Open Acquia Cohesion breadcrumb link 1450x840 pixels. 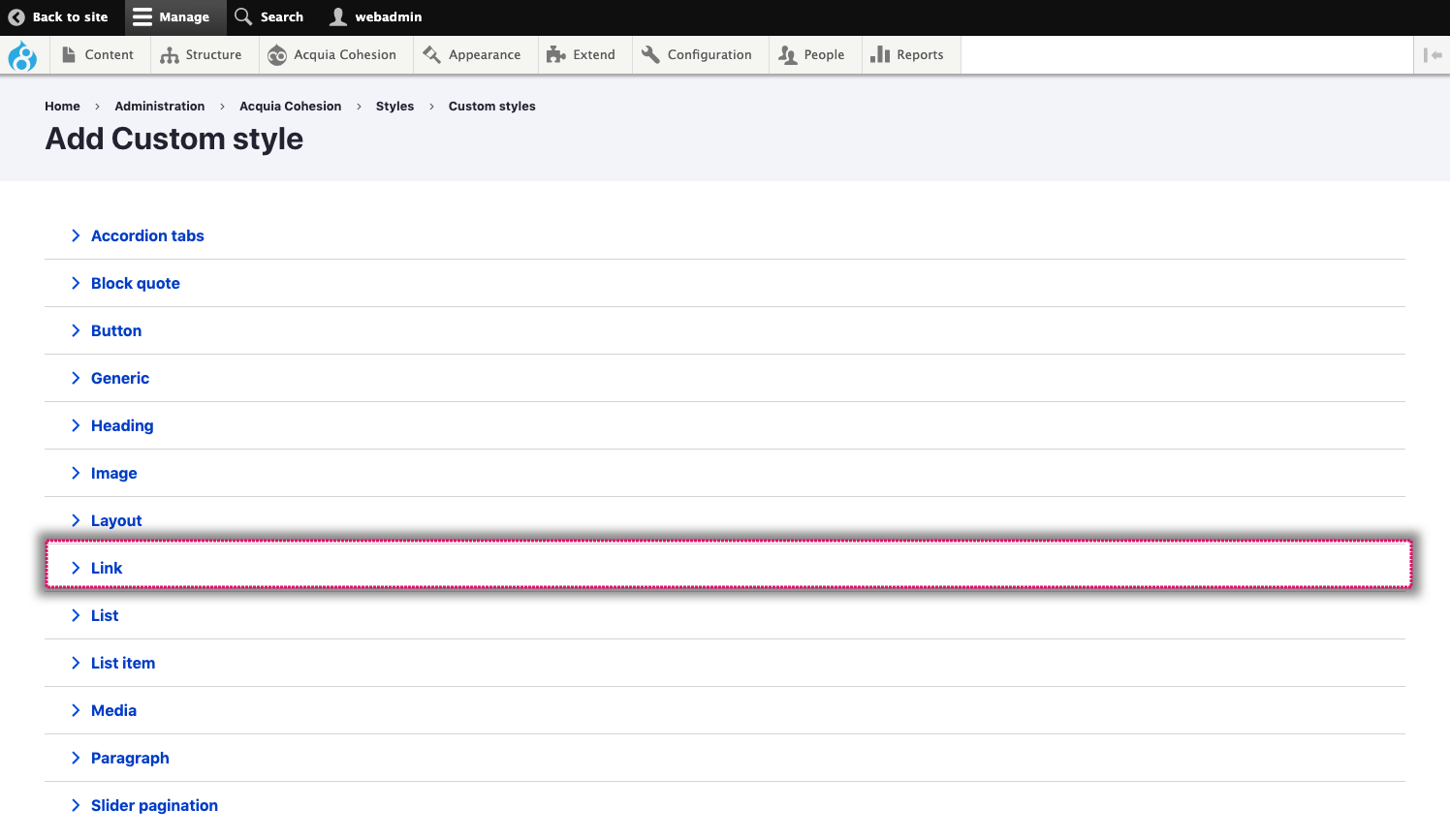tap(291, 107)
